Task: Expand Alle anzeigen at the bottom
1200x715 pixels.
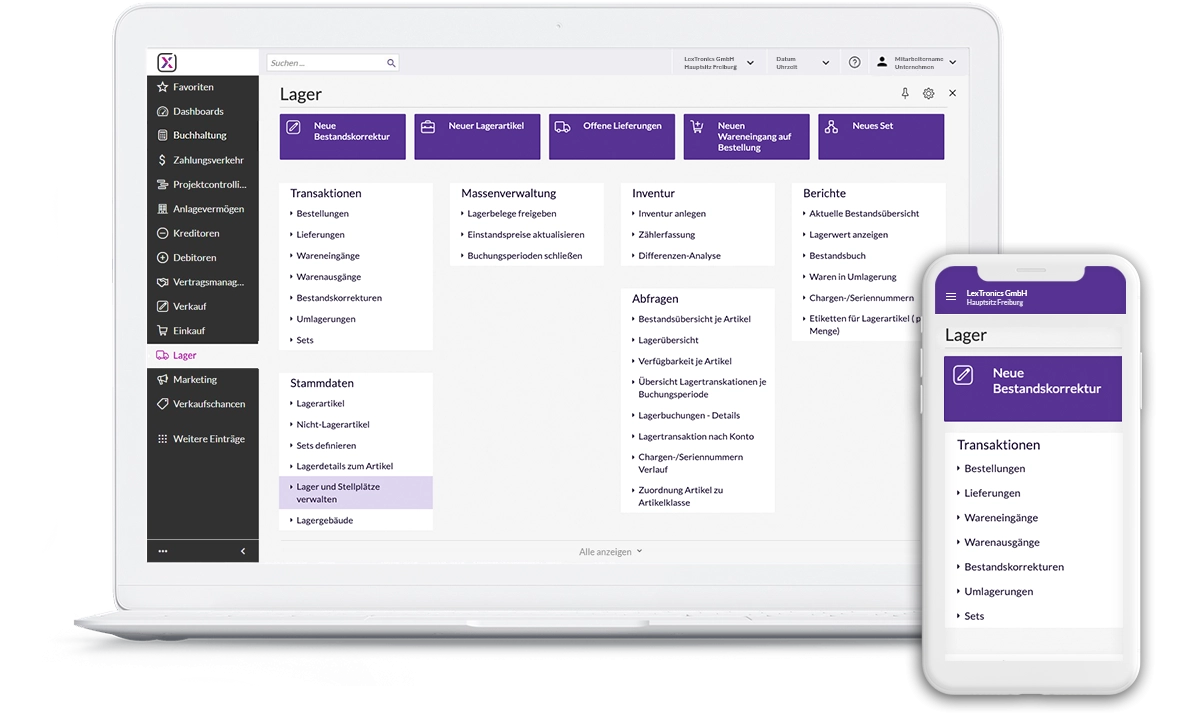Action: point(610,551)
